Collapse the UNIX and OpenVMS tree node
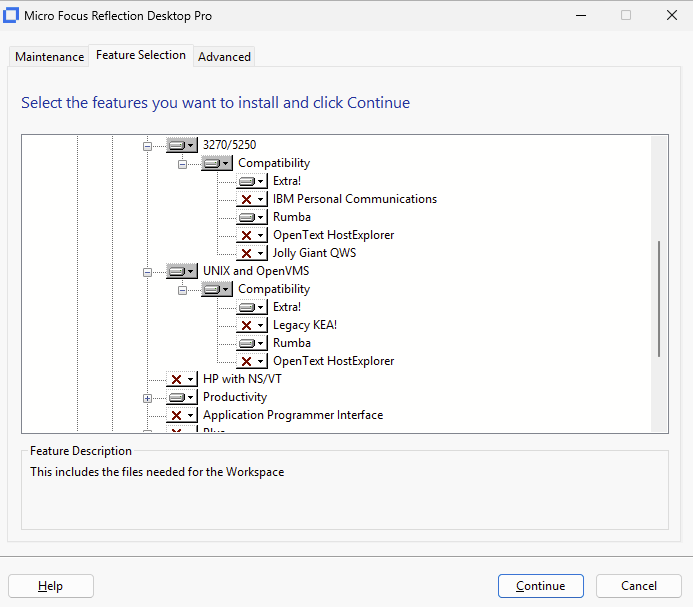Viewport: 693px width, 607px height. pos(148,272)
